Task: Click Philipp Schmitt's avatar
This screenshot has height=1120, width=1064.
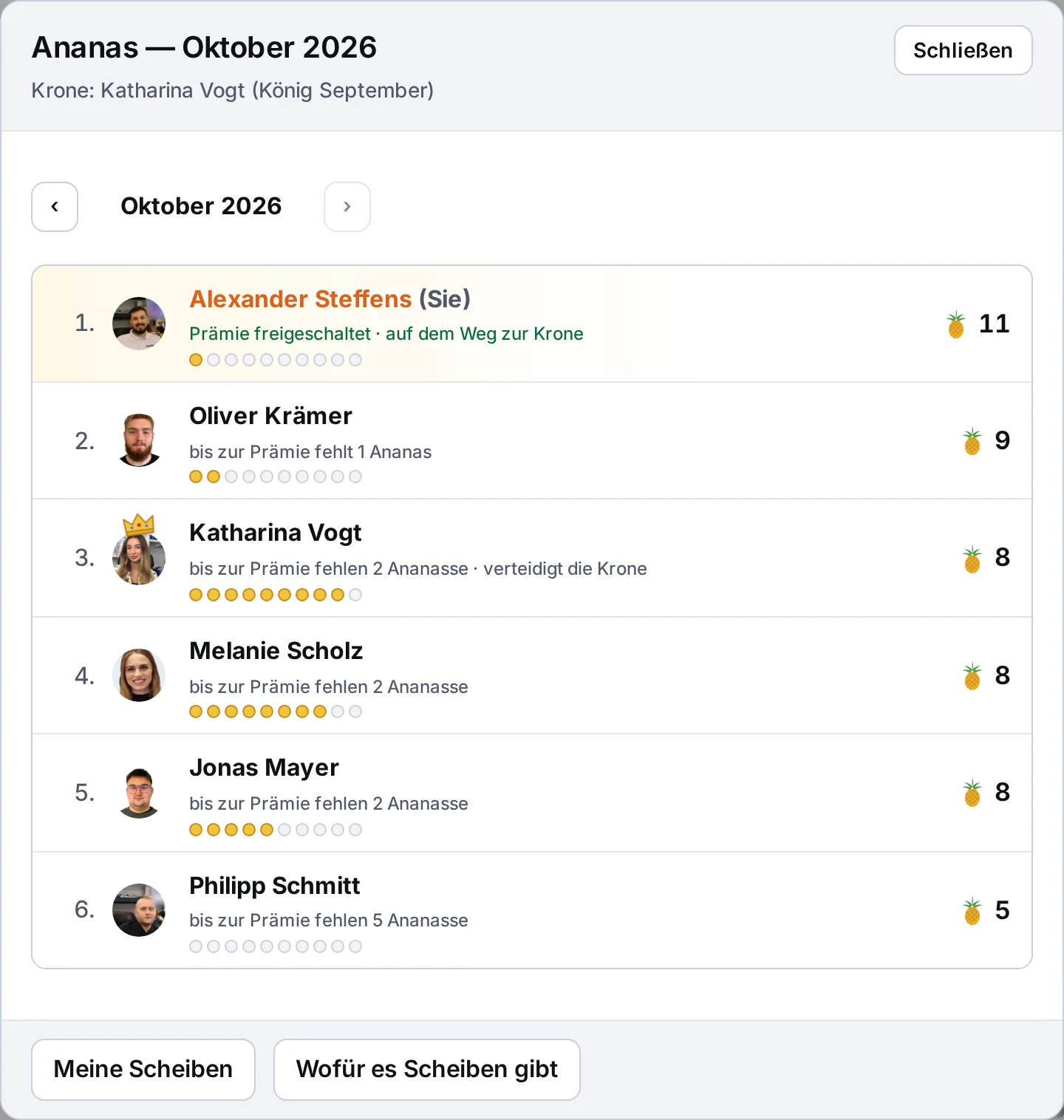Action: pyautogui.click(x=139, y=910)
